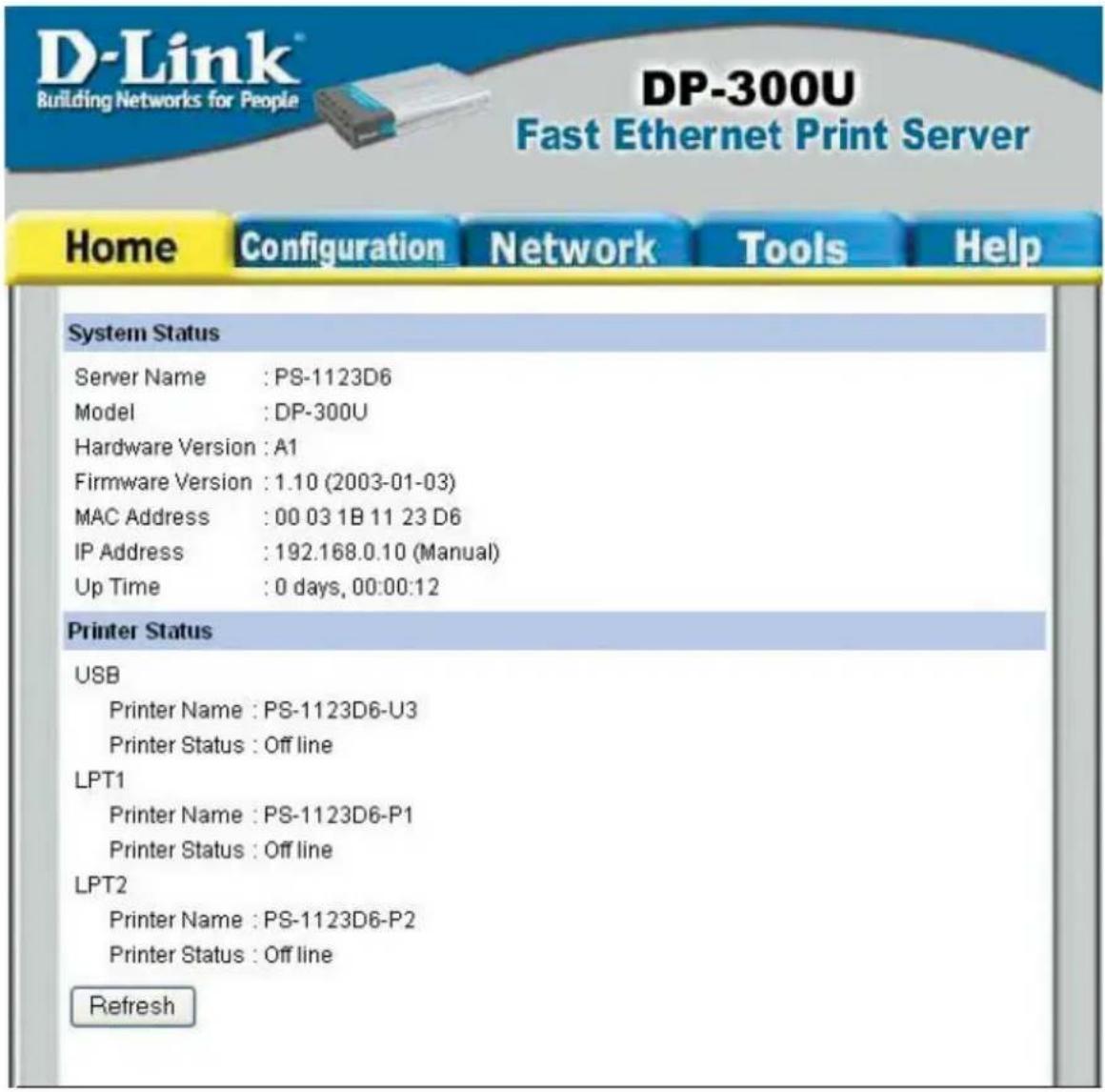Image resolution: width=1105 pixels, height=1092 pixels.
Task: Select MAC address 00 03 1B 11 23 D6
Action: (367, 516)
